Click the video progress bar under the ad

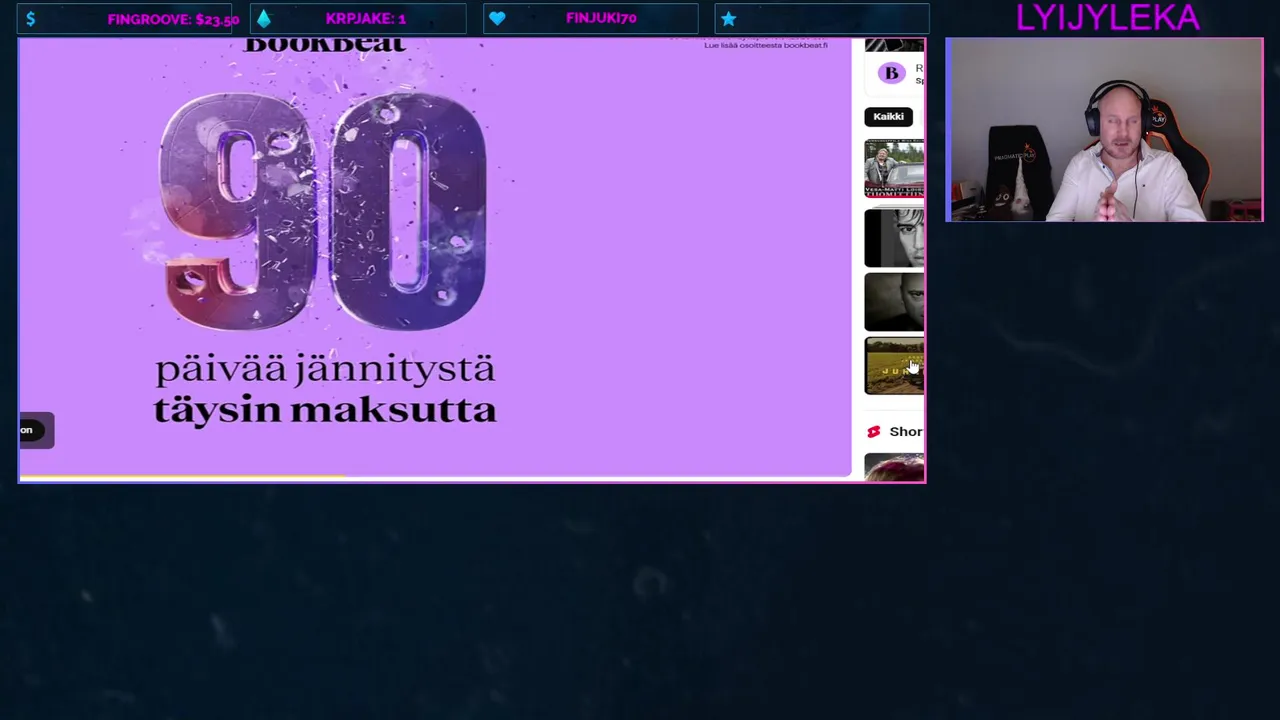[x=435, y=478]
